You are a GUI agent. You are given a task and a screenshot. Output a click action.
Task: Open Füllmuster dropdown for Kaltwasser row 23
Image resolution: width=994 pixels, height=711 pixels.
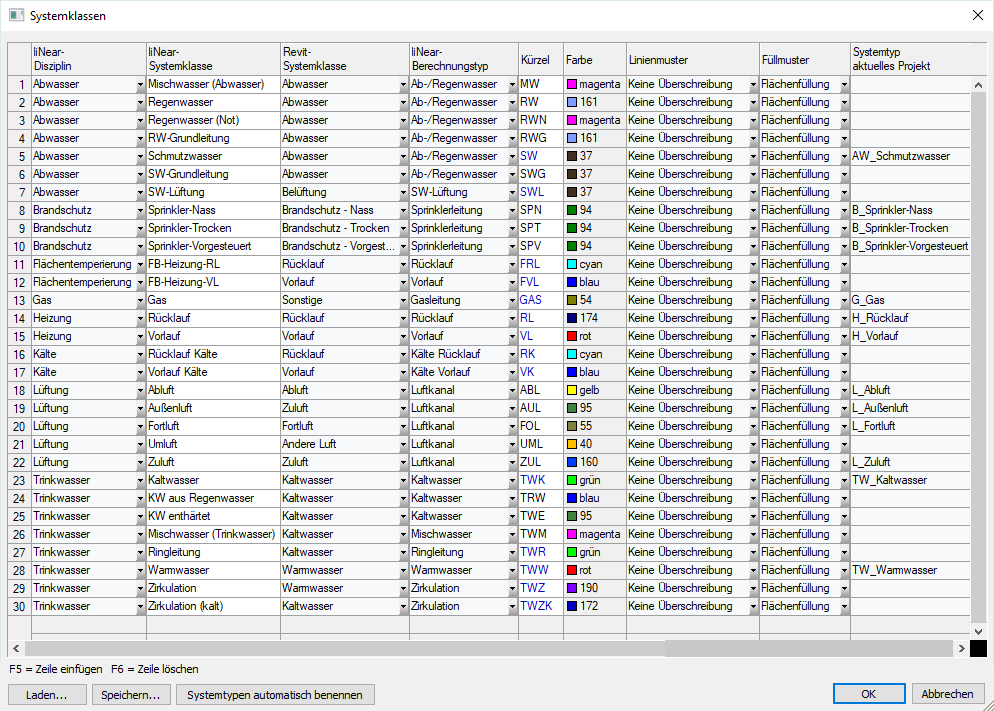click(x=844, y=480)
